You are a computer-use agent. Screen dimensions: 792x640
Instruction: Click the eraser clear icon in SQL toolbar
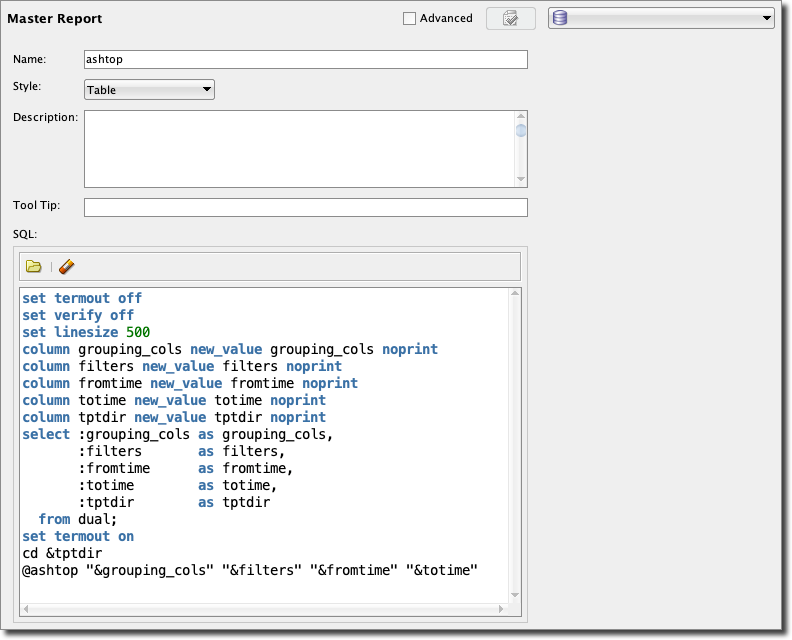pyautogui.click(x=66, y=266)
